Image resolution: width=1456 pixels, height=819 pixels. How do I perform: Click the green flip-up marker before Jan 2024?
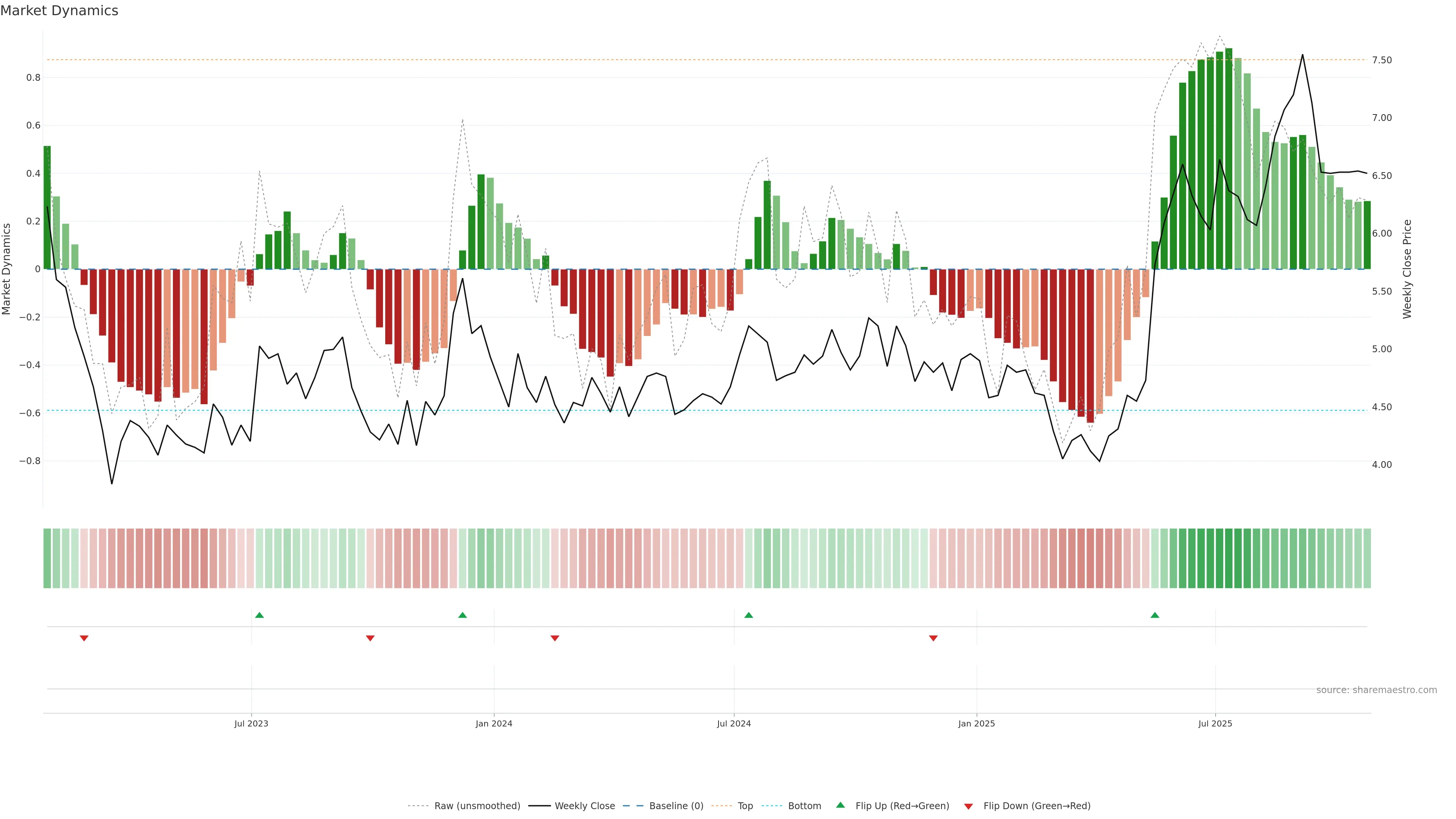(462, 615)
